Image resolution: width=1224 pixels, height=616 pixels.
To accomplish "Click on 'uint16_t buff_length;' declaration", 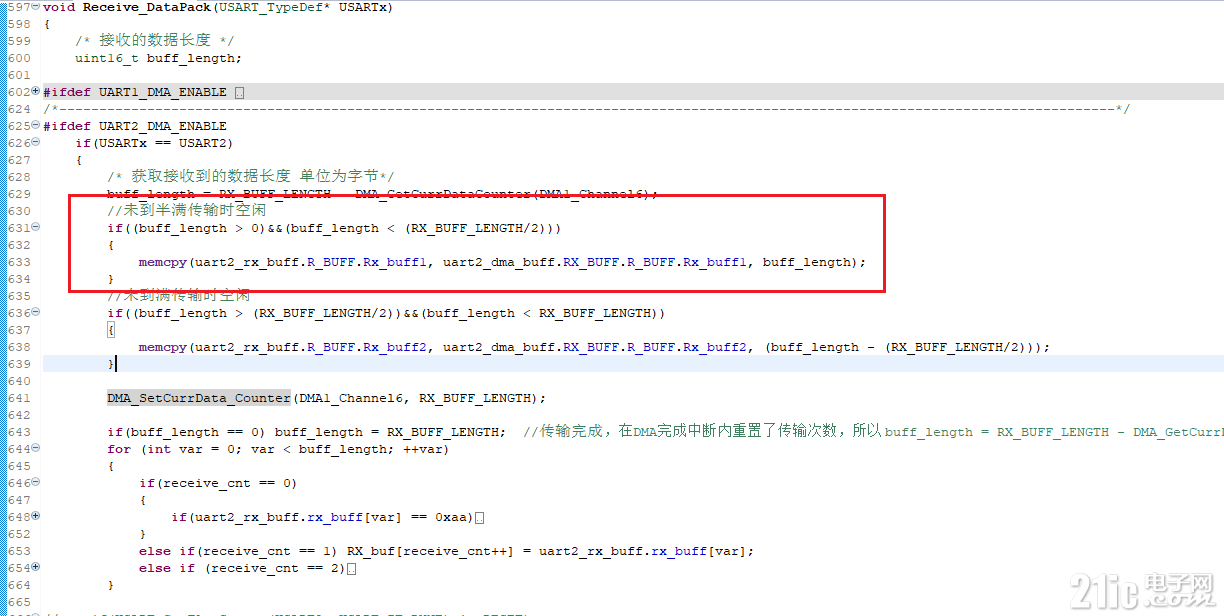I will pos(158,58).
